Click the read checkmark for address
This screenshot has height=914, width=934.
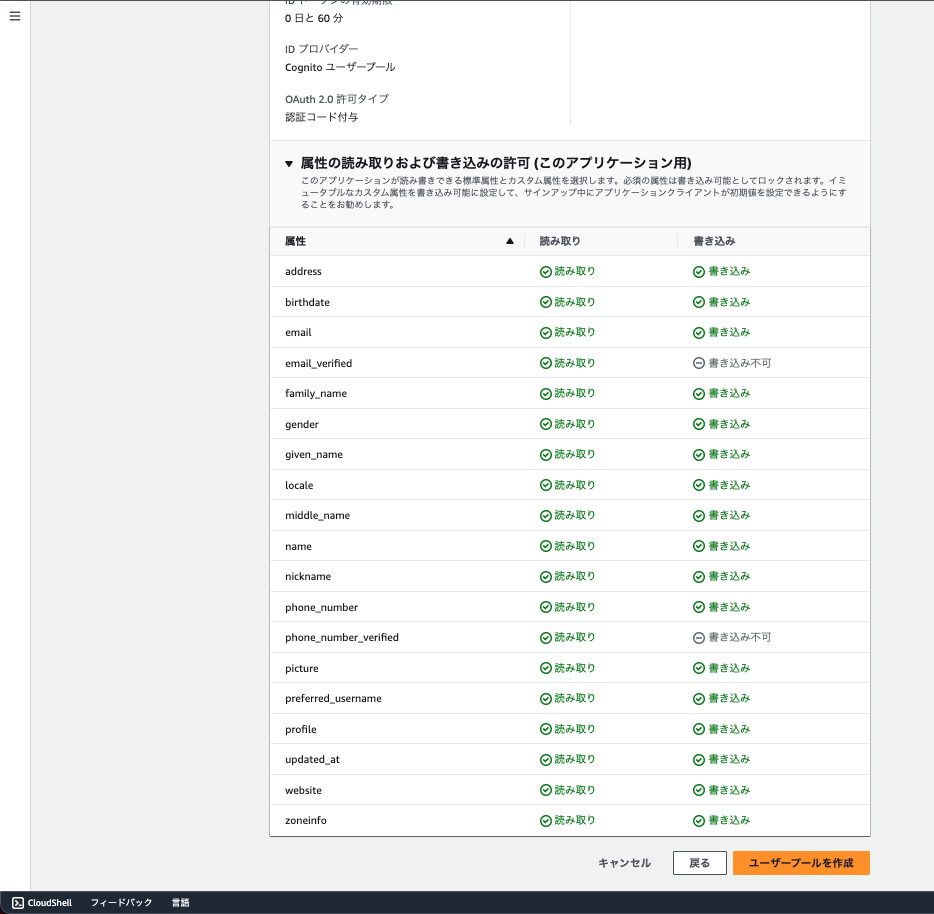point(546,272)
